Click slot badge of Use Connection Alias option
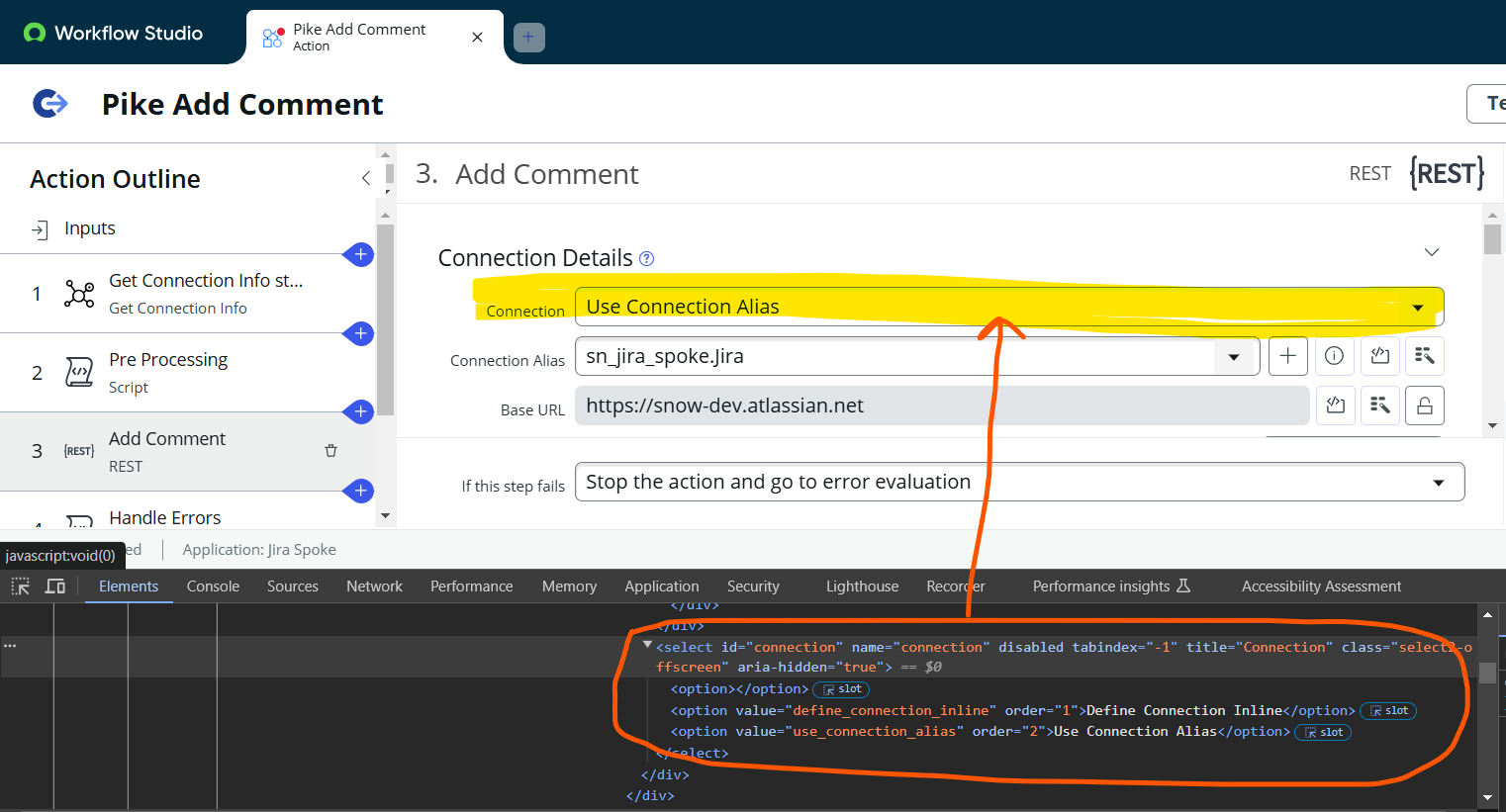The height and width of the screenshot is (812, 1506). [1323, 732]
